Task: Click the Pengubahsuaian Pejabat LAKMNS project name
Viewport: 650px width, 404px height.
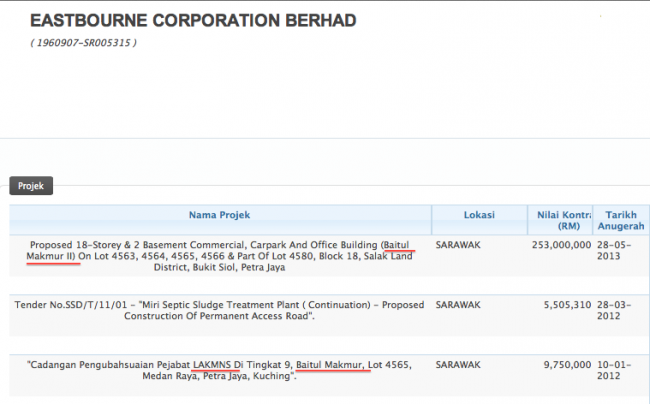Action: (219, 370)
